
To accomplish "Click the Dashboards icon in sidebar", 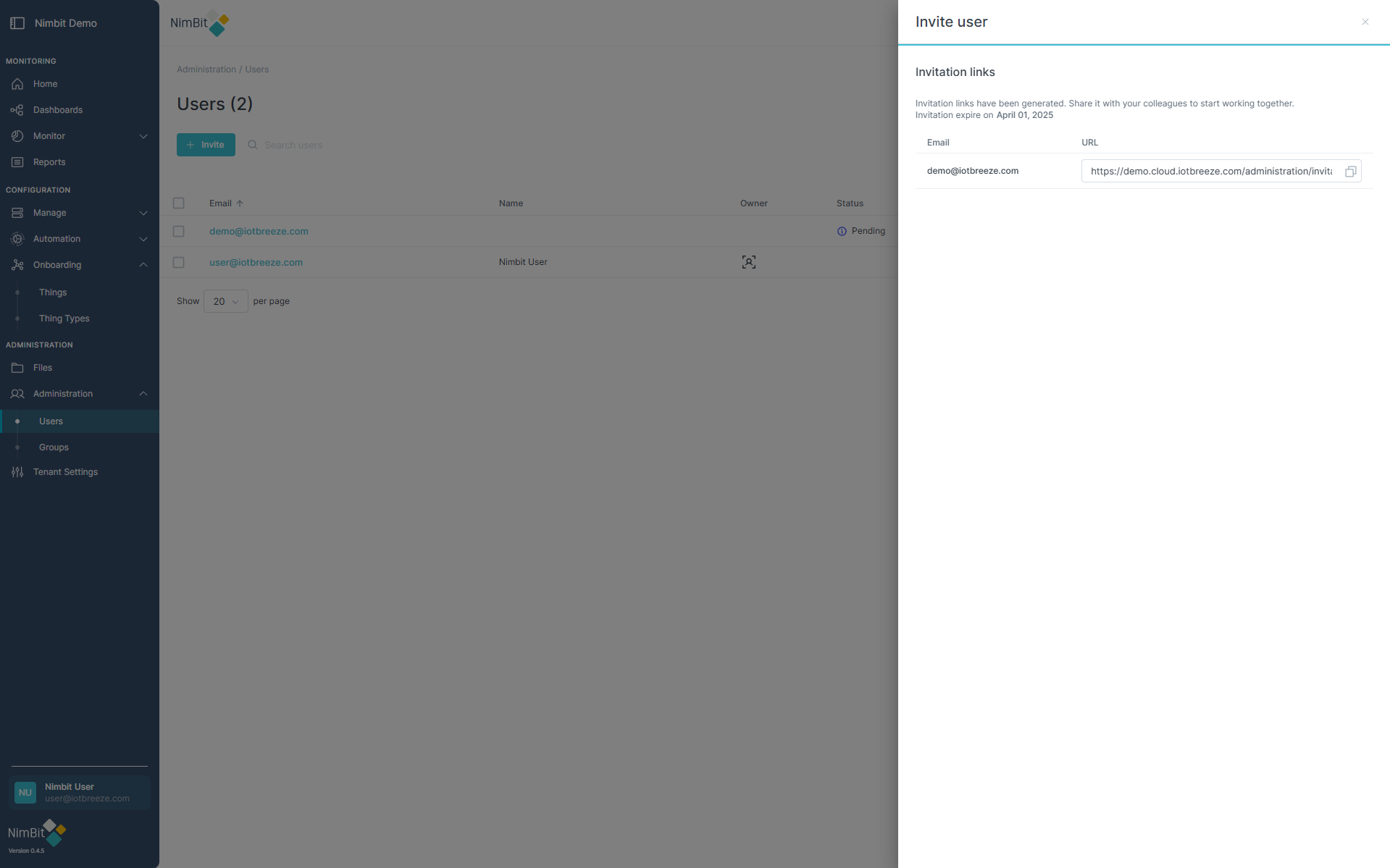I will (x=17, y=110).
